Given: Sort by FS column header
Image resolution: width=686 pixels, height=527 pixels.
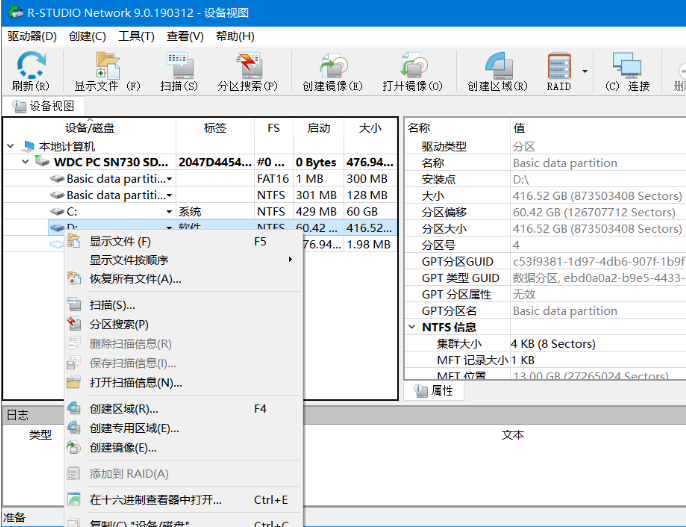Looking at the screenshot, I should (x=274, y=128).
